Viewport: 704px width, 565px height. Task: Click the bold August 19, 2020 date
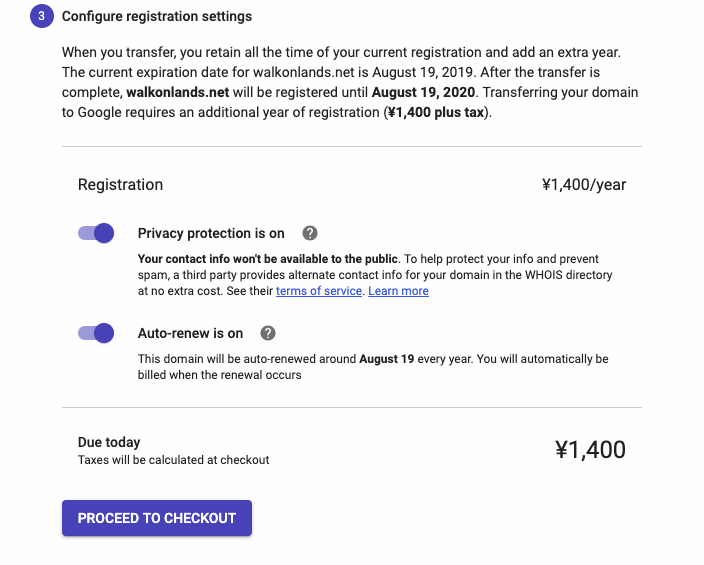coord(423,92)
